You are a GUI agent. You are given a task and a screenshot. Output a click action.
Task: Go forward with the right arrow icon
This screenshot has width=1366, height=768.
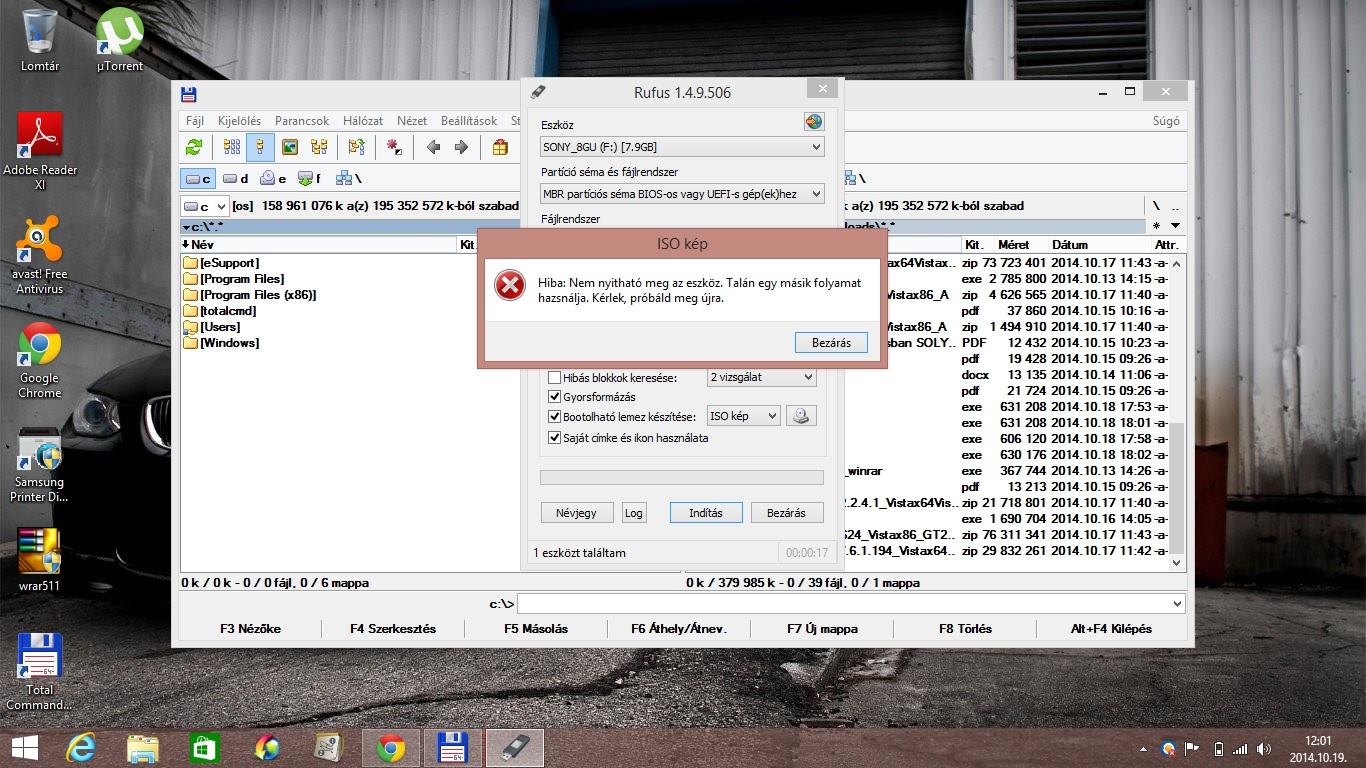(461, 147)
